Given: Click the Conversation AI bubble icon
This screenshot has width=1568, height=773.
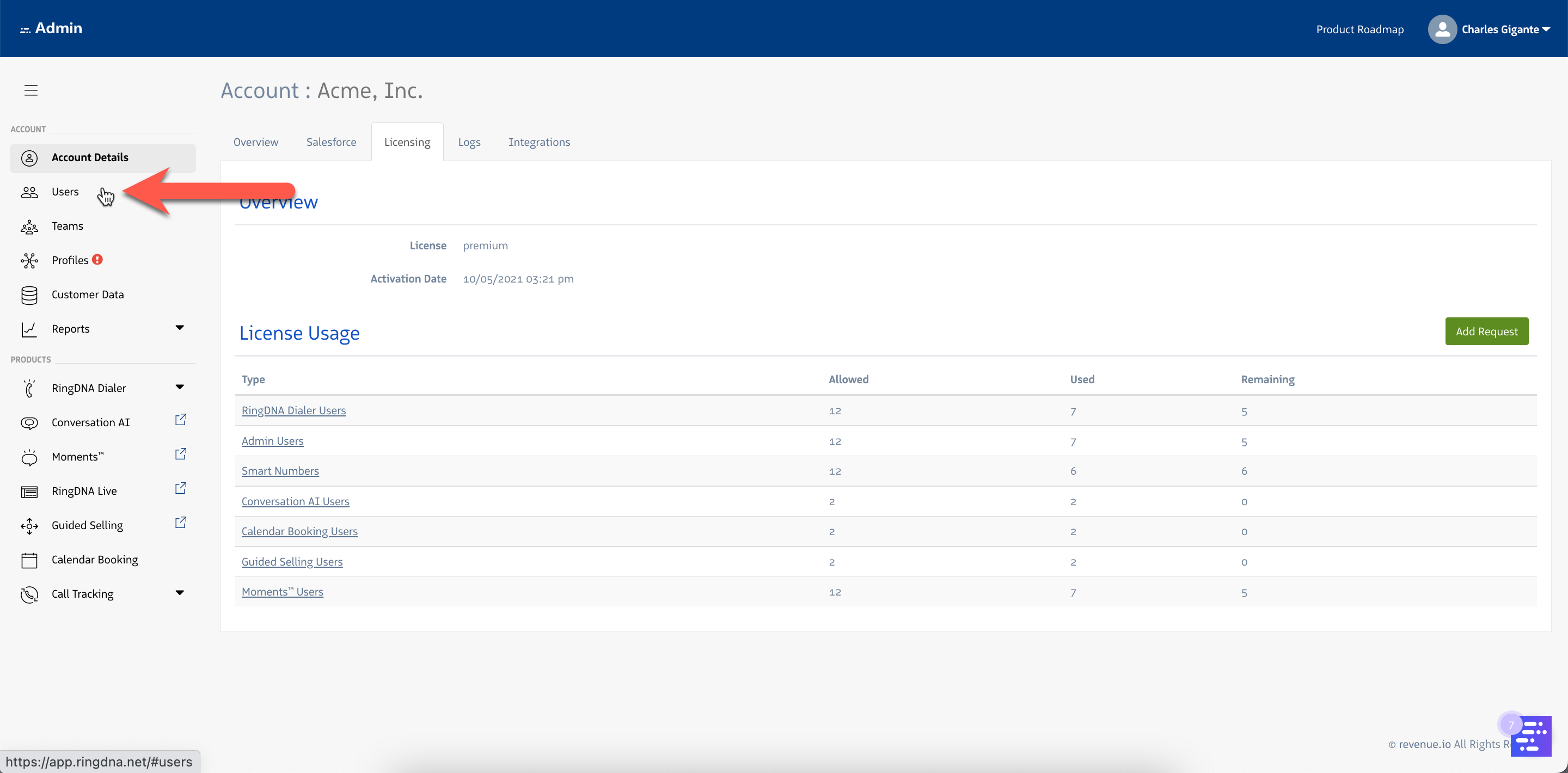Looking at the screenshot, I should tap(29, 423).
